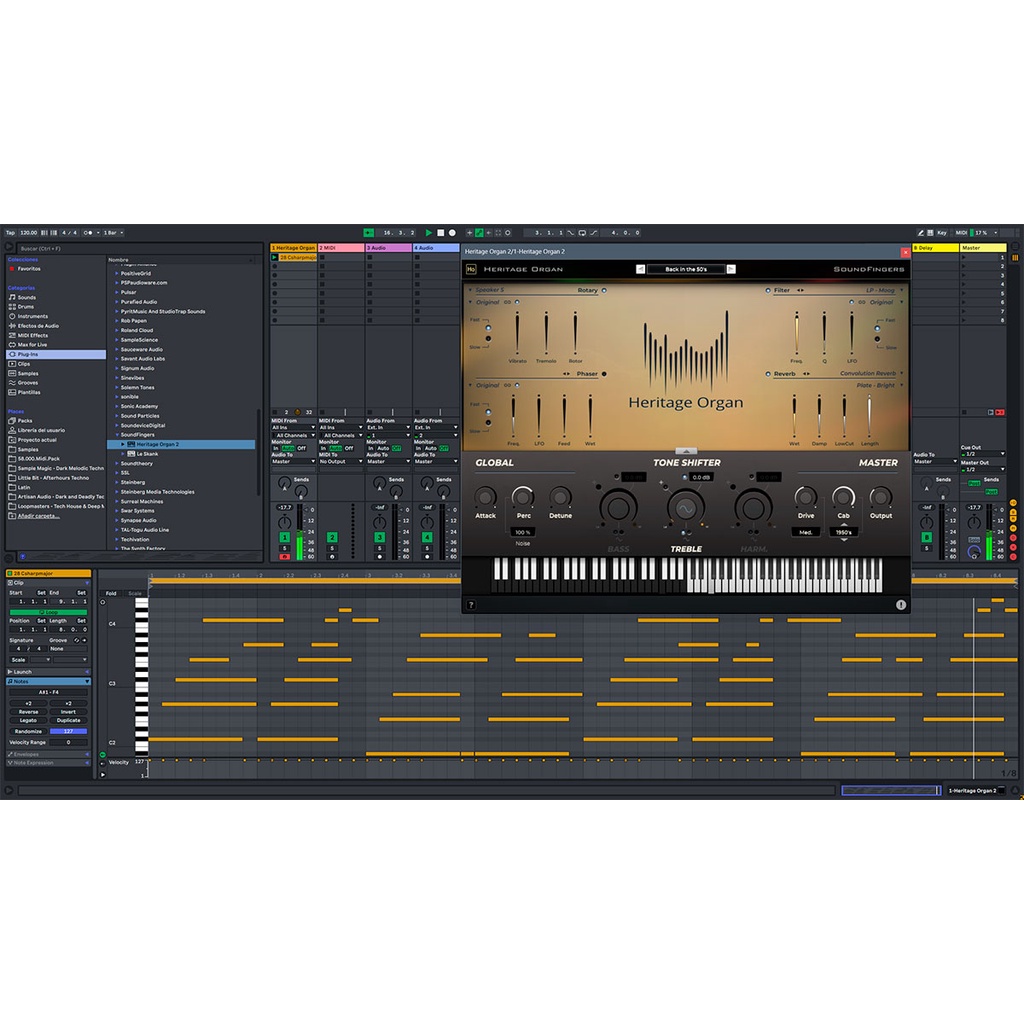
Task: Open Efectos de Audio category icon
Action: pyautogui.click(x=12, y=325)
